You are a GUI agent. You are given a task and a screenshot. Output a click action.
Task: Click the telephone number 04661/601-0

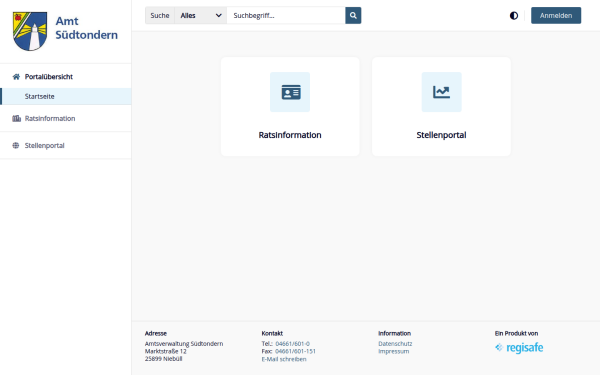(292, 344)
